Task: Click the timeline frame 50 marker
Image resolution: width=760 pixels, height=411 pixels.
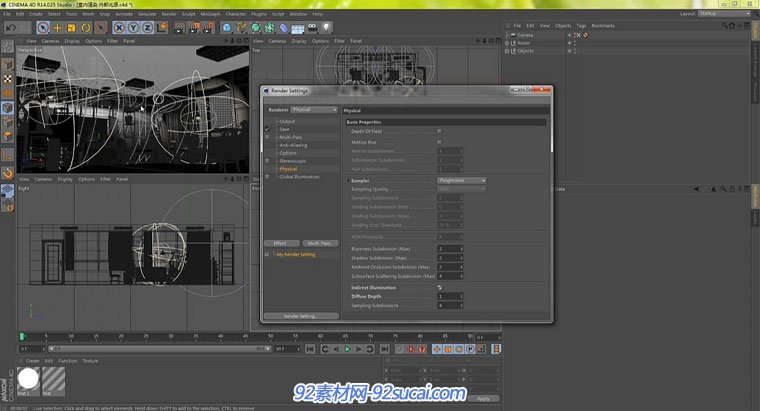Action: click(x=270, y=336)
